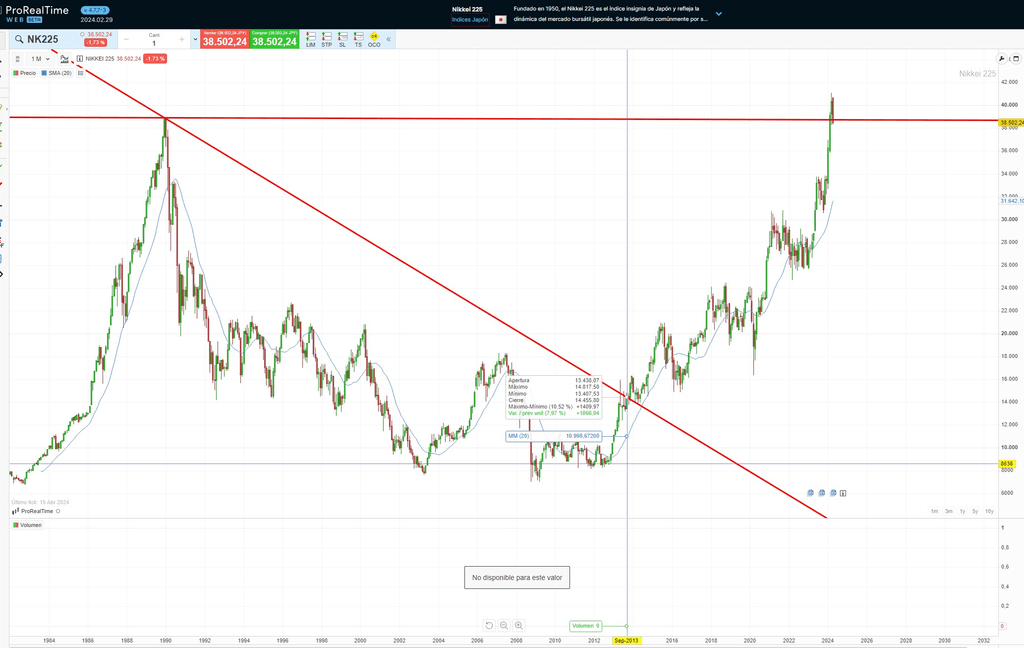
Task: Click the instrument search magnifier icon
Action: click(x=19, y=39)
